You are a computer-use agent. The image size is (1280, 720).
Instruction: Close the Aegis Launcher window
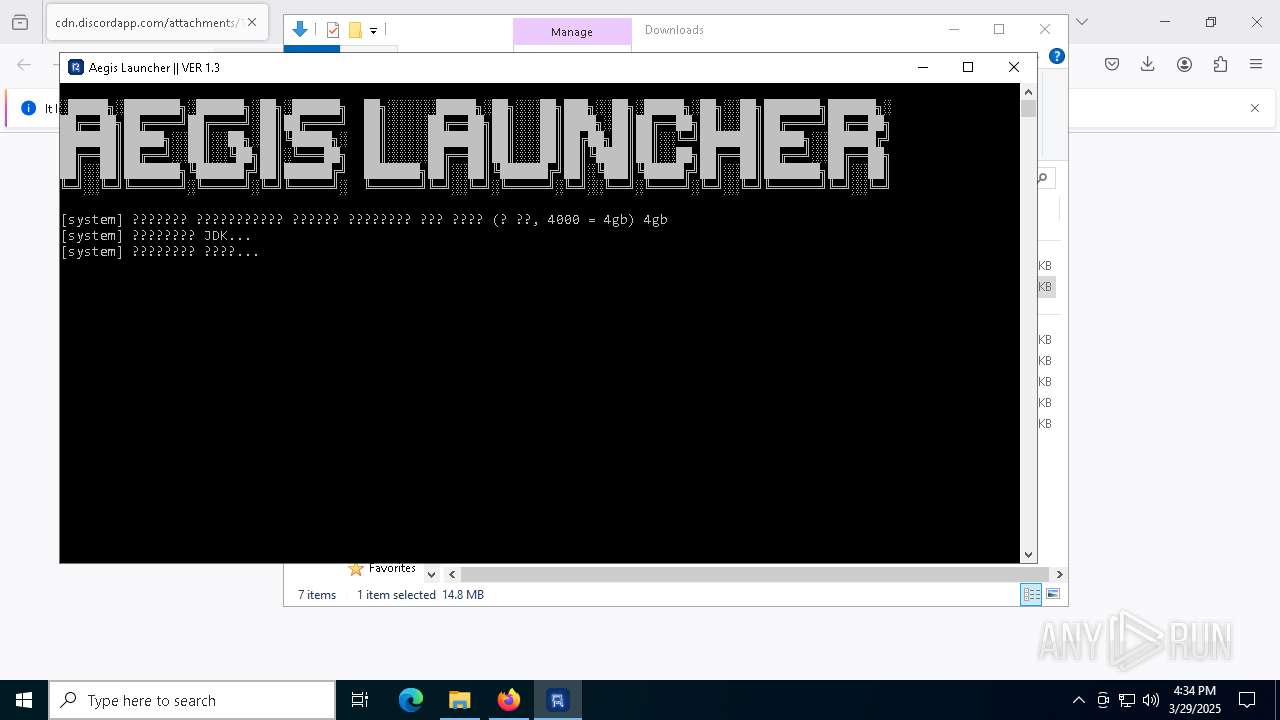pos(1014,67)
